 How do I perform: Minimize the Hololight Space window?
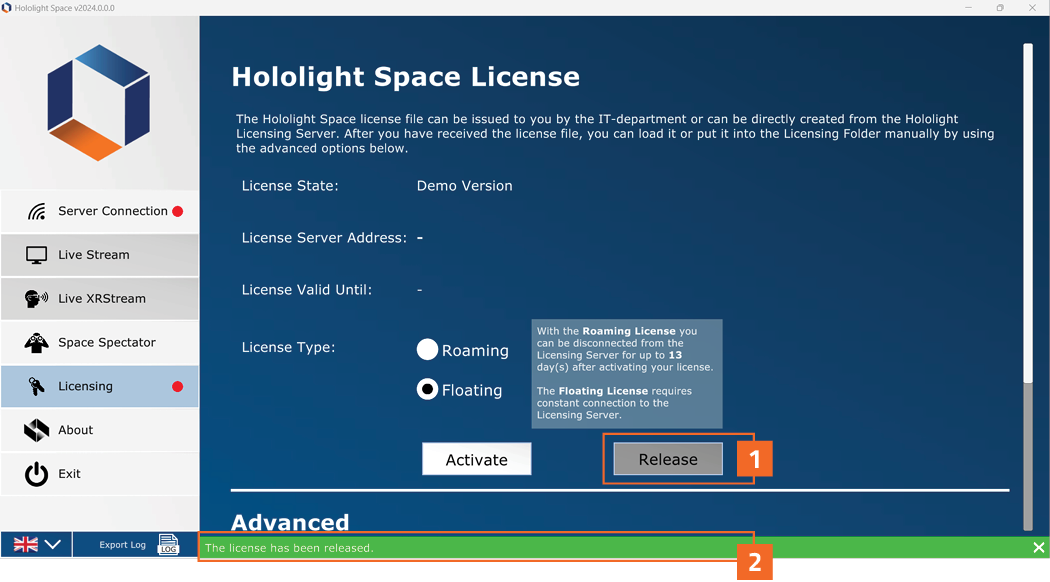pos(968,8)
